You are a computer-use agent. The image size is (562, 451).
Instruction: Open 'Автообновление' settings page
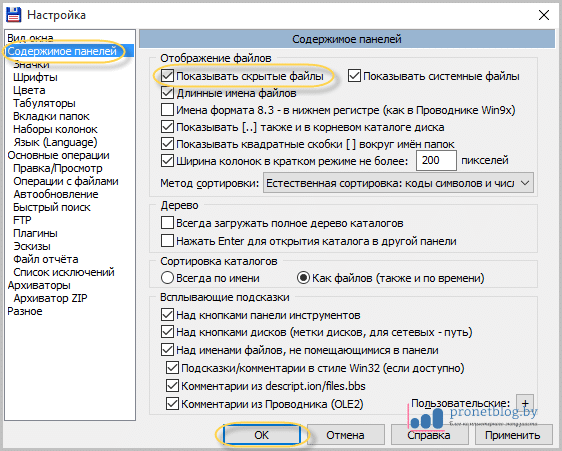click(56, 194)
